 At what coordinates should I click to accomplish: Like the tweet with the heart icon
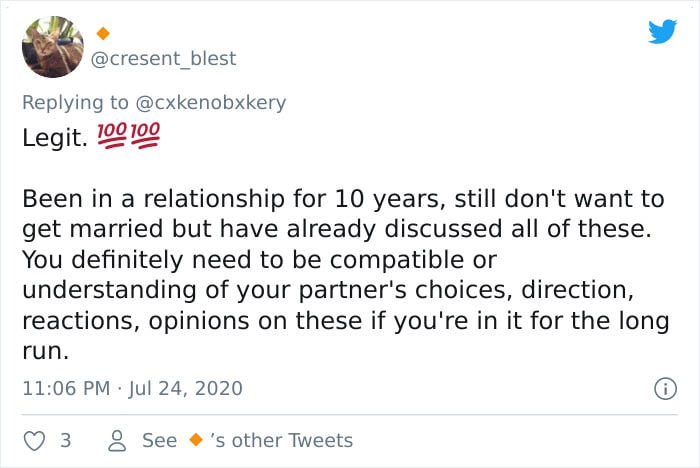click(34, 441)
